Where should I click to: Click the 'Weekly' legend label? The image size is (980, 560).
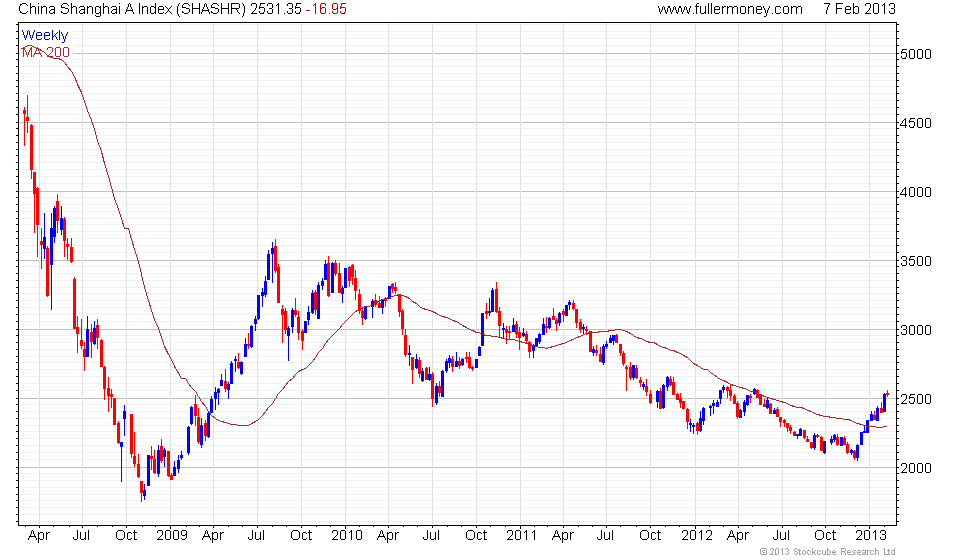click(x=44, y=36)
